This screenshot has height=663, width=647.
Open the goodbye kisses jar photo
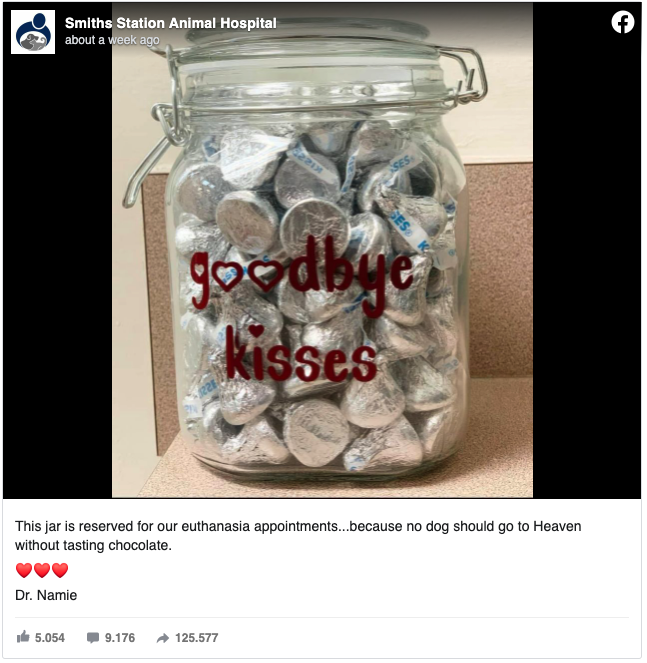[x=322, y=250]
